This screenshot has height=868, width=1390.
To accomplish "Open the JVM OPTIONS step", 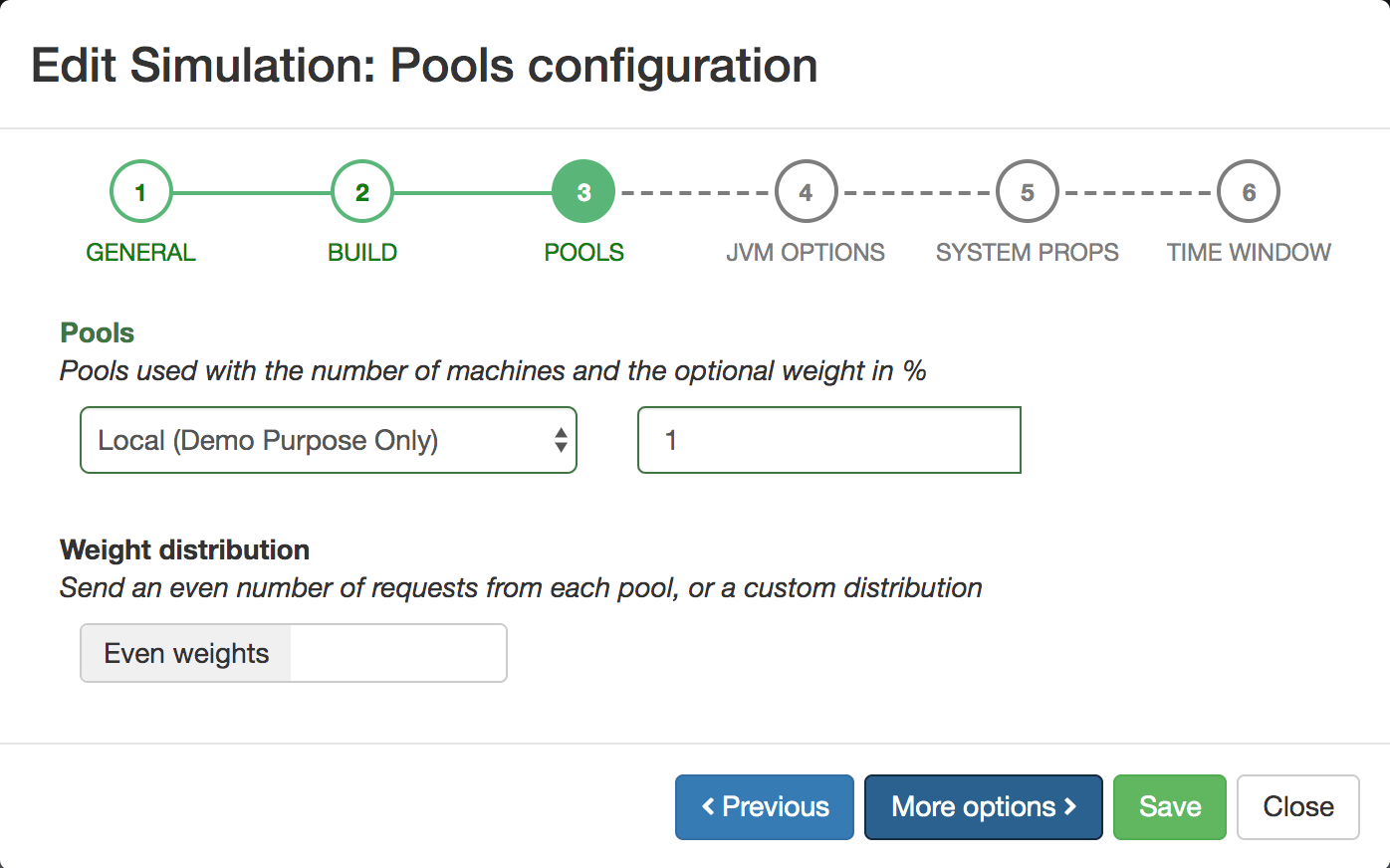I will click(x=806, y=253).
